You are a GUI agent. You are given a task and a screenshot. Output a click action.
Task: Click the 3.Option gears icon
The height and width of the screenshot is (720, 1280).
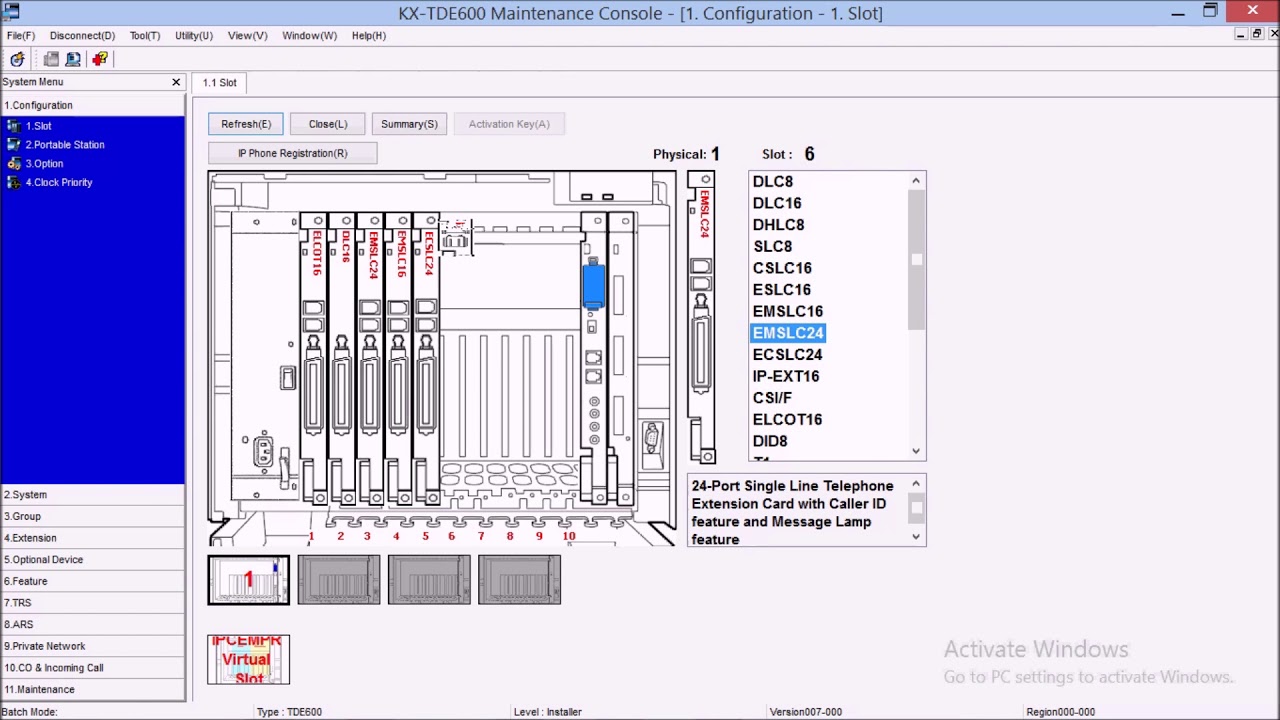(14, 163)
